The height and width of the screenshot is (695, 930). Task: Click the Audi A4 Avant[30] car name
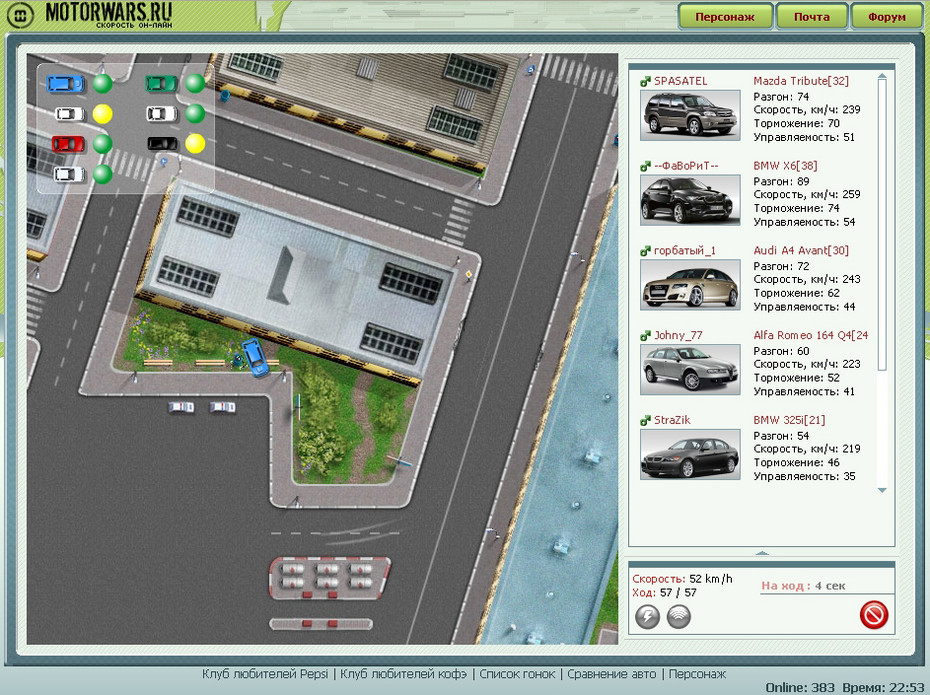point(801,251)
